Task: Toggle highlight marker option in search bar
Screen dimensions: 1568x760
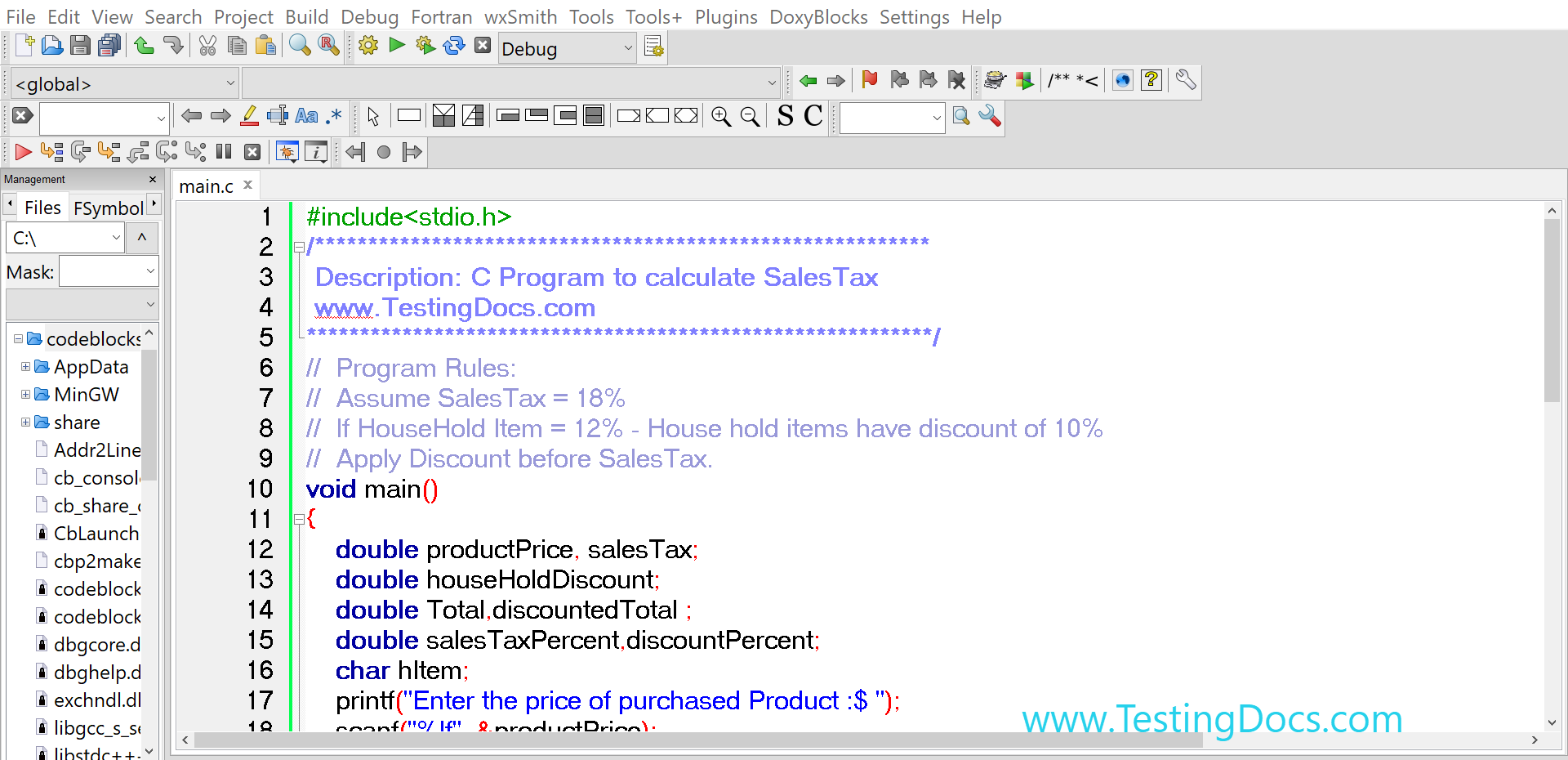Action: (250, 116)
